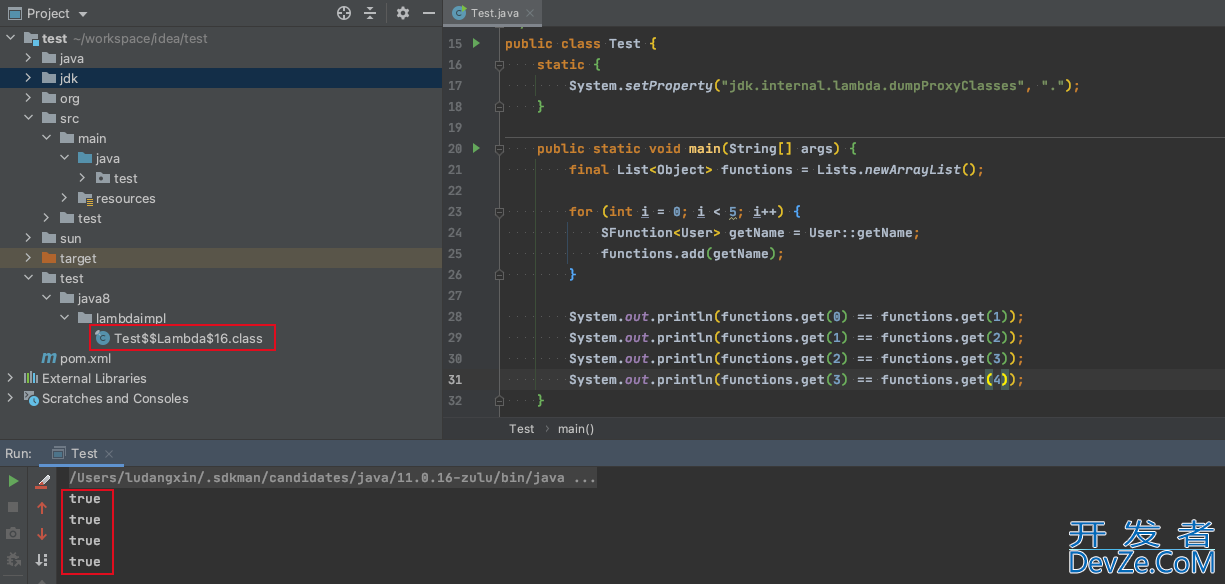Click the java command line in console output
Image resolution: width=1225 pixels, height=584 pixels.
(333, 478)
